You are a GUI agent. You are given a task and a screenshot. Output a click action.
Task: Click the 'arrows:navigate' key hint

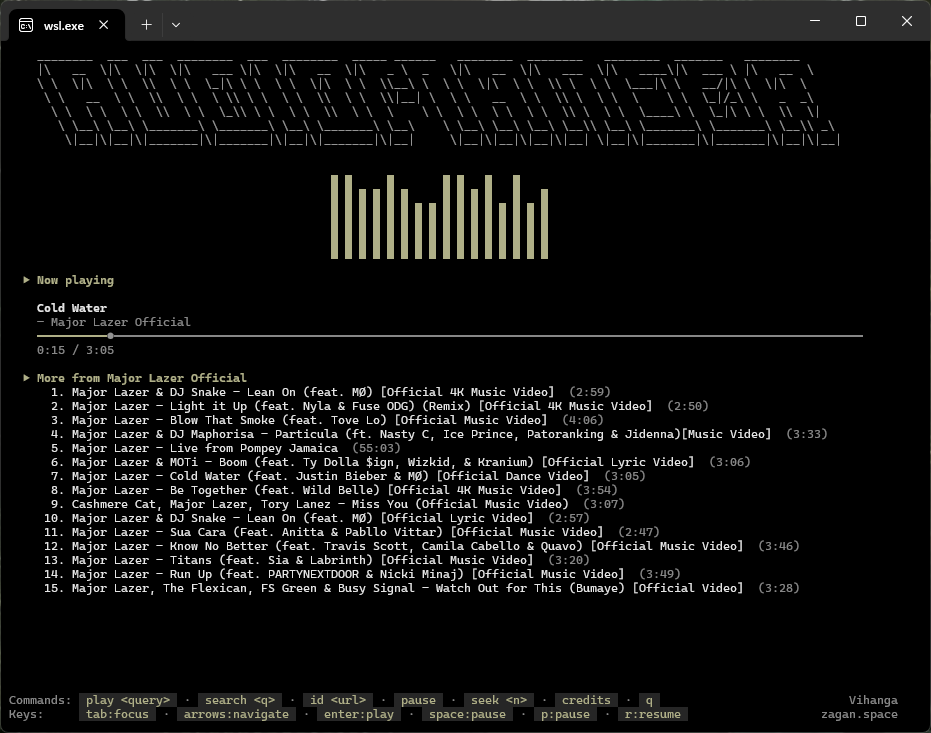tap(236, 714)
